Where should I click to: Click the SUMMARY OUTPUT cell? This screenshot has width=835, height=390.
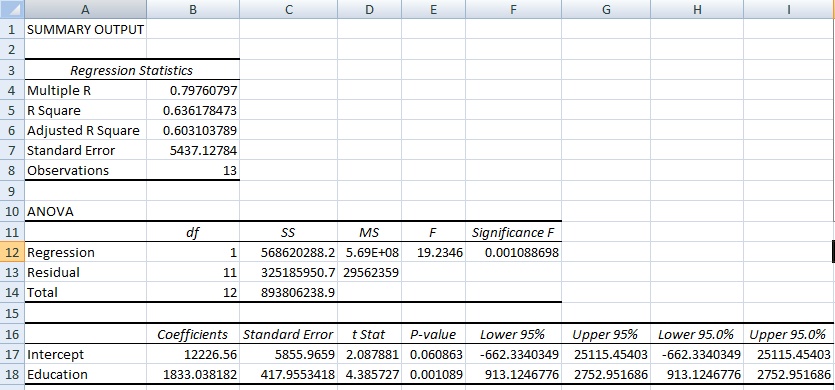[85, 29]
